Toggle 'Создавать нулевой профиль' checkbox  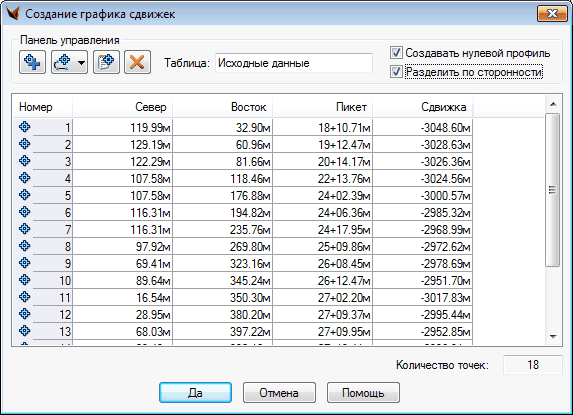click(x=396, y=53)
